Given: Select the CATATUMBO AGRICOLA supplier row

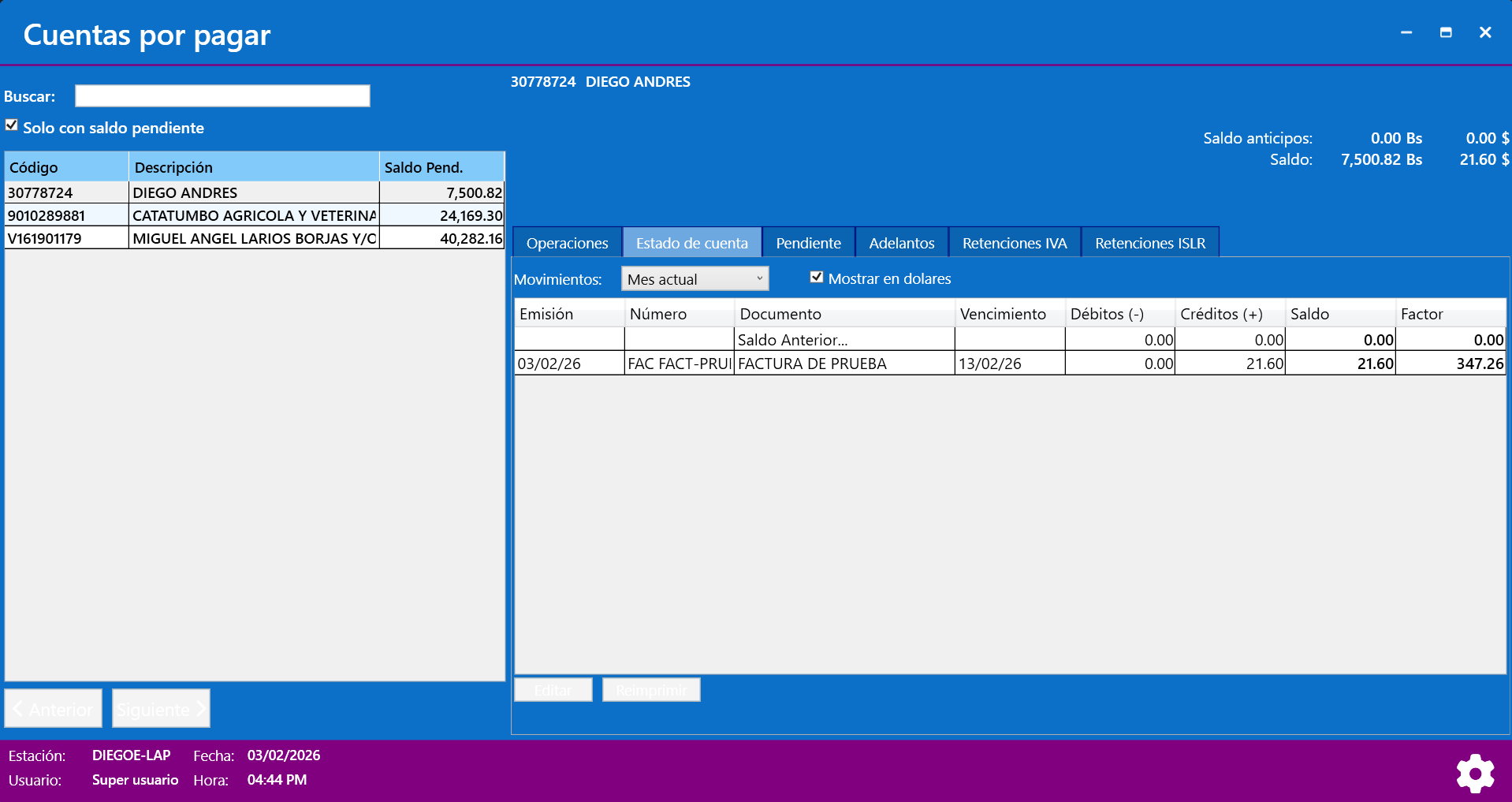Looking at the screenshot, I should pos(253,215).
